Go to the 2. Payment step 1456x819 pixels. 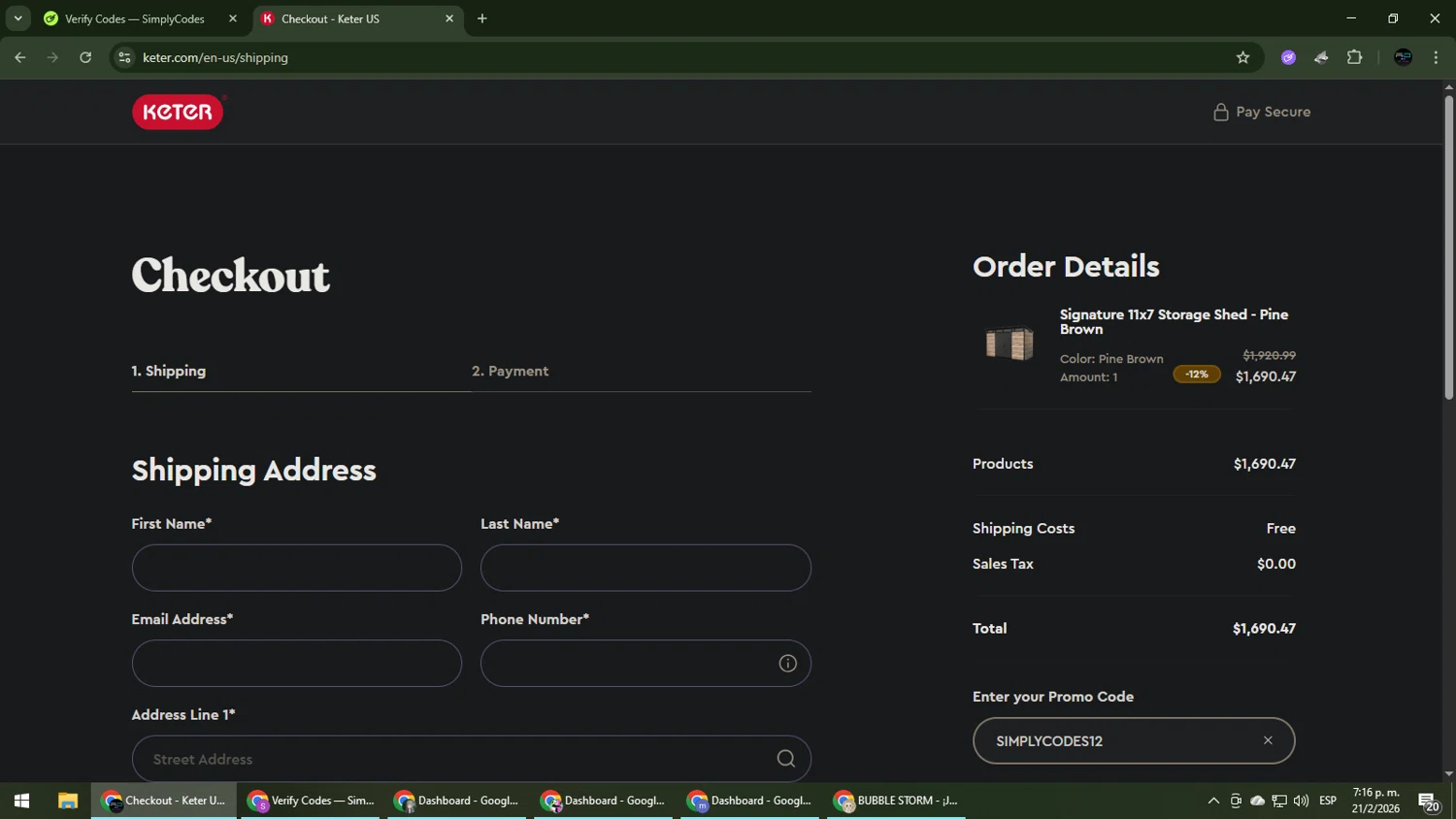point(510,371)
